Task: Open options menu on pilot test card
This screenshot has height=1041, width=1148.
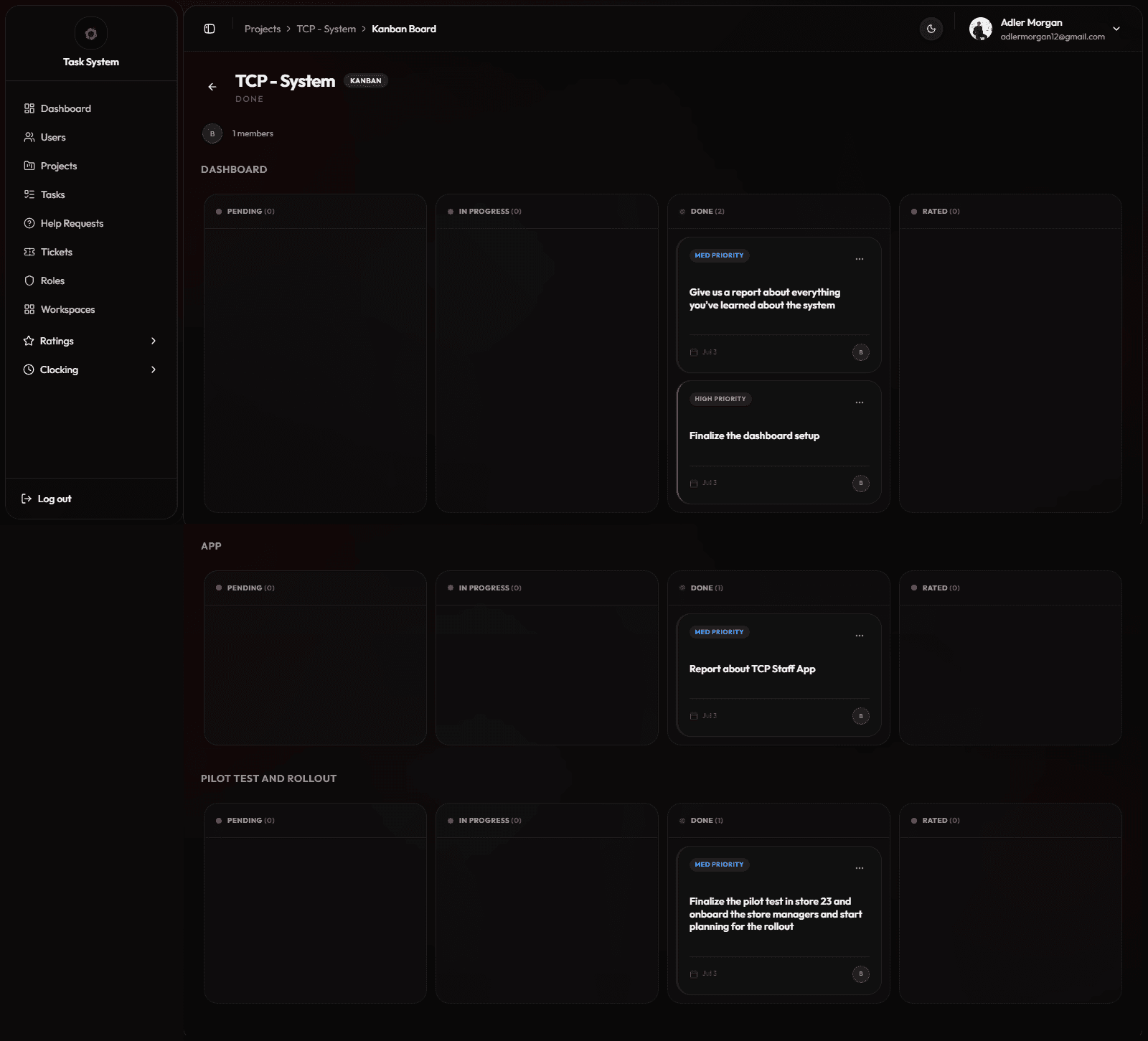Action: click(x=860, y=868)
